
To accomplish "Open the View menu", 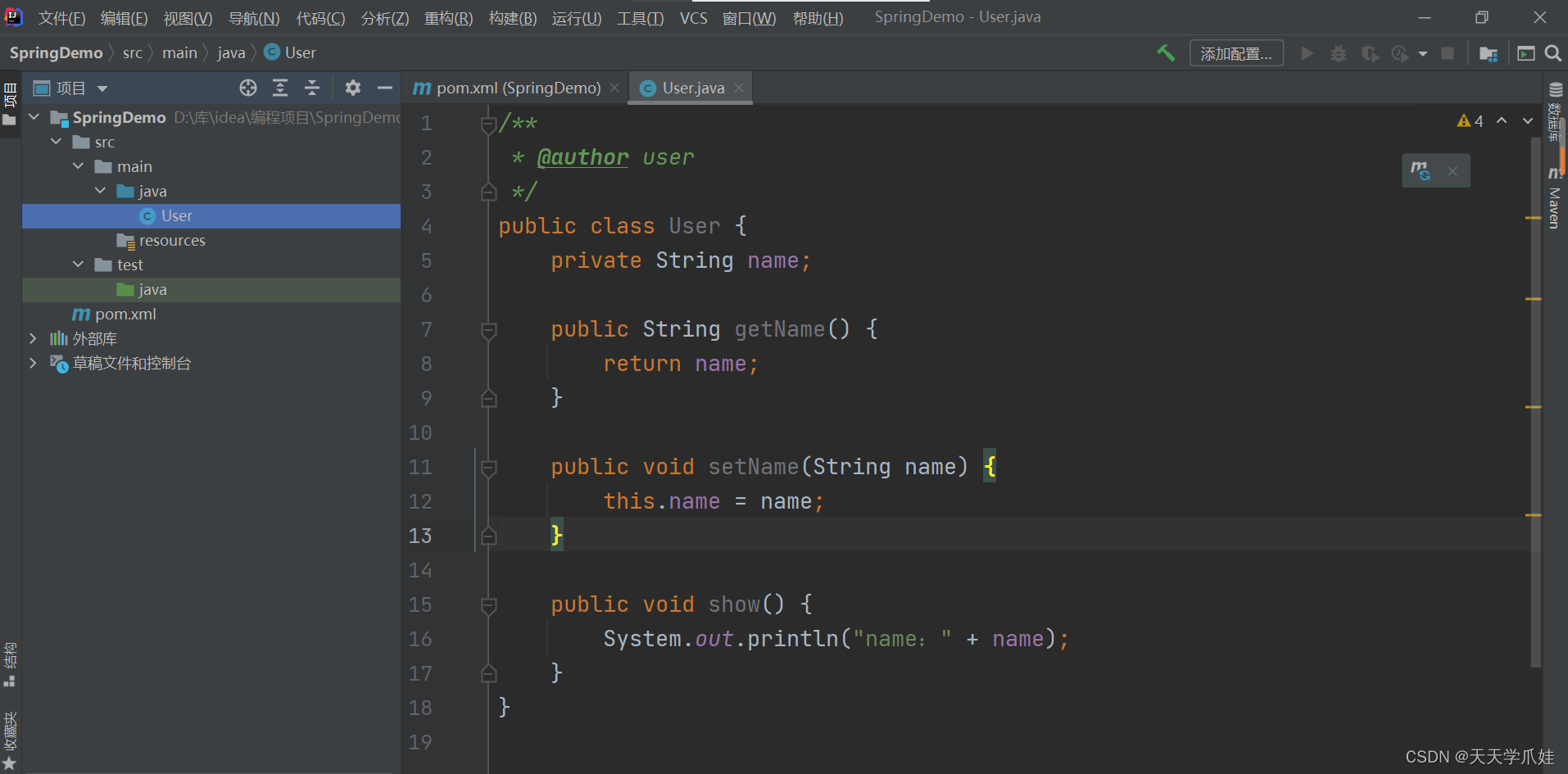I will (188, 18).
